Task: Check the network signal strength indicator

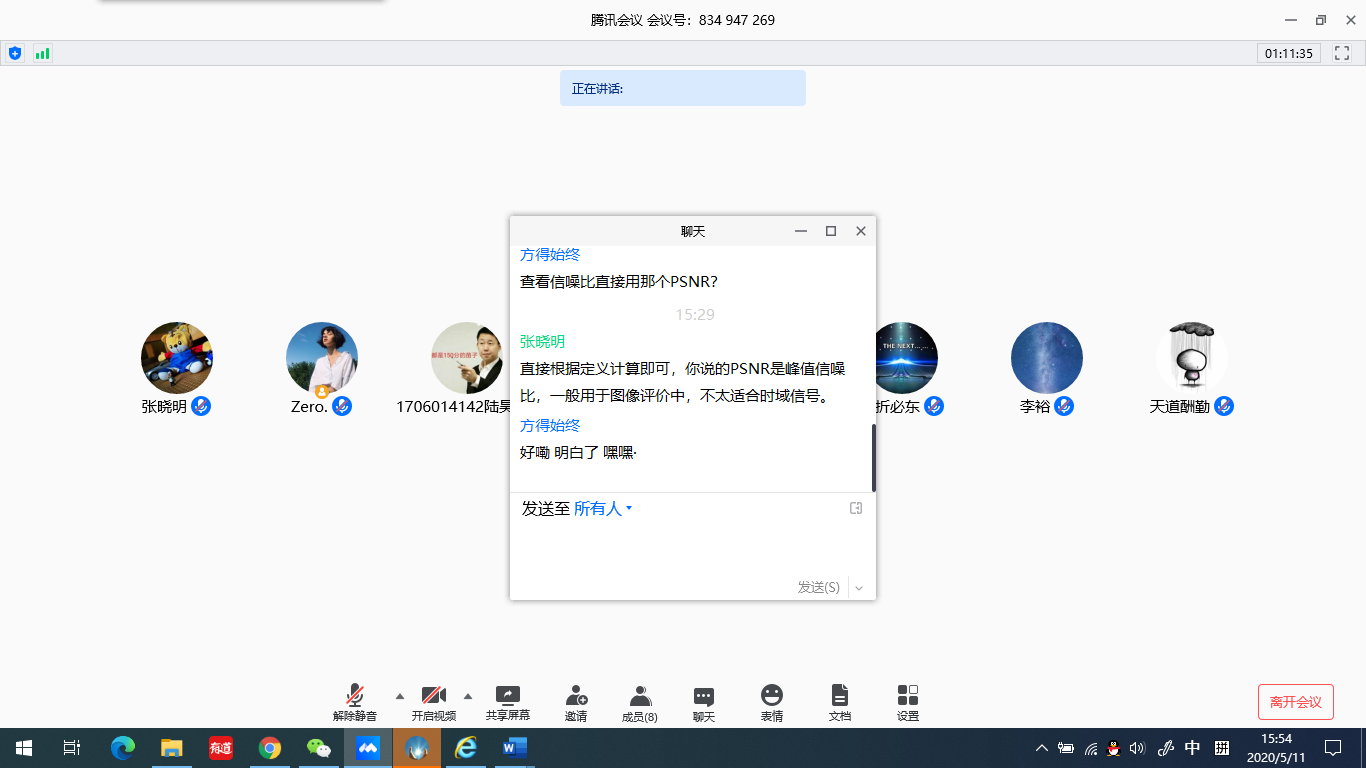Action: [x=41, y=53]
